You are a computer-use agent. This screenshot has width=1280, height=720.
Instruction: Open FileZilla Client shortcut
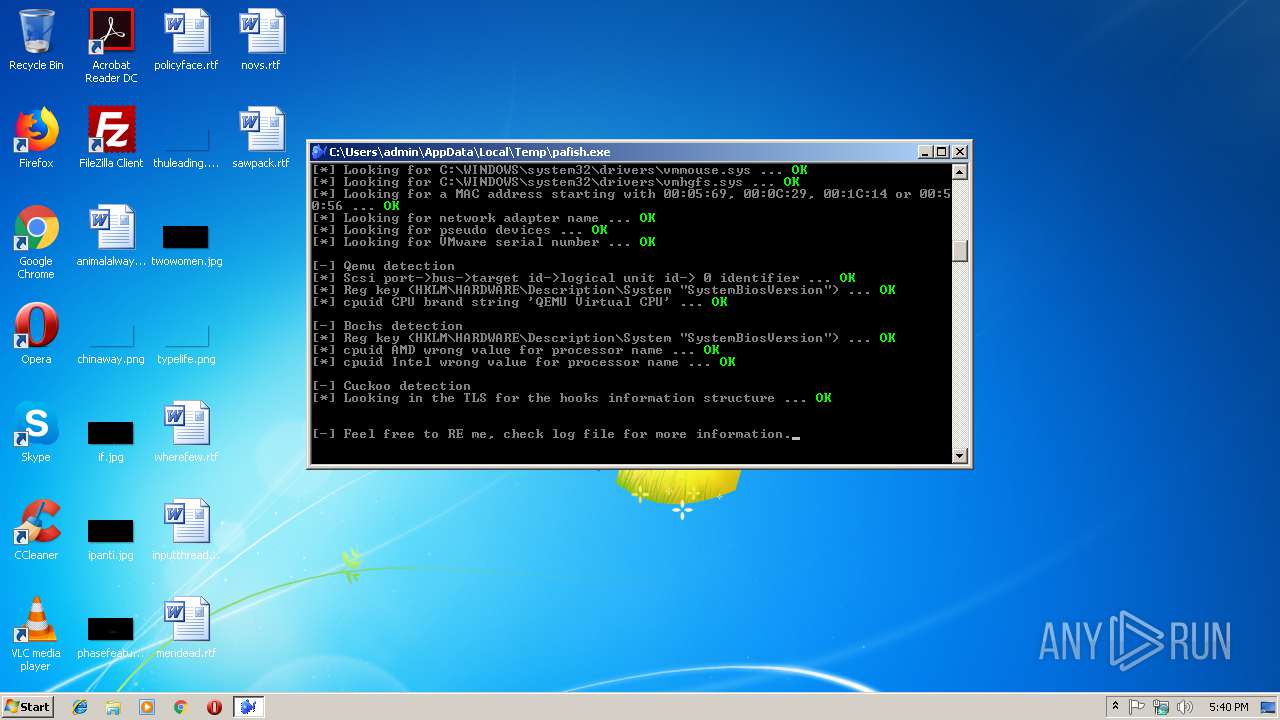click(111, 138)
